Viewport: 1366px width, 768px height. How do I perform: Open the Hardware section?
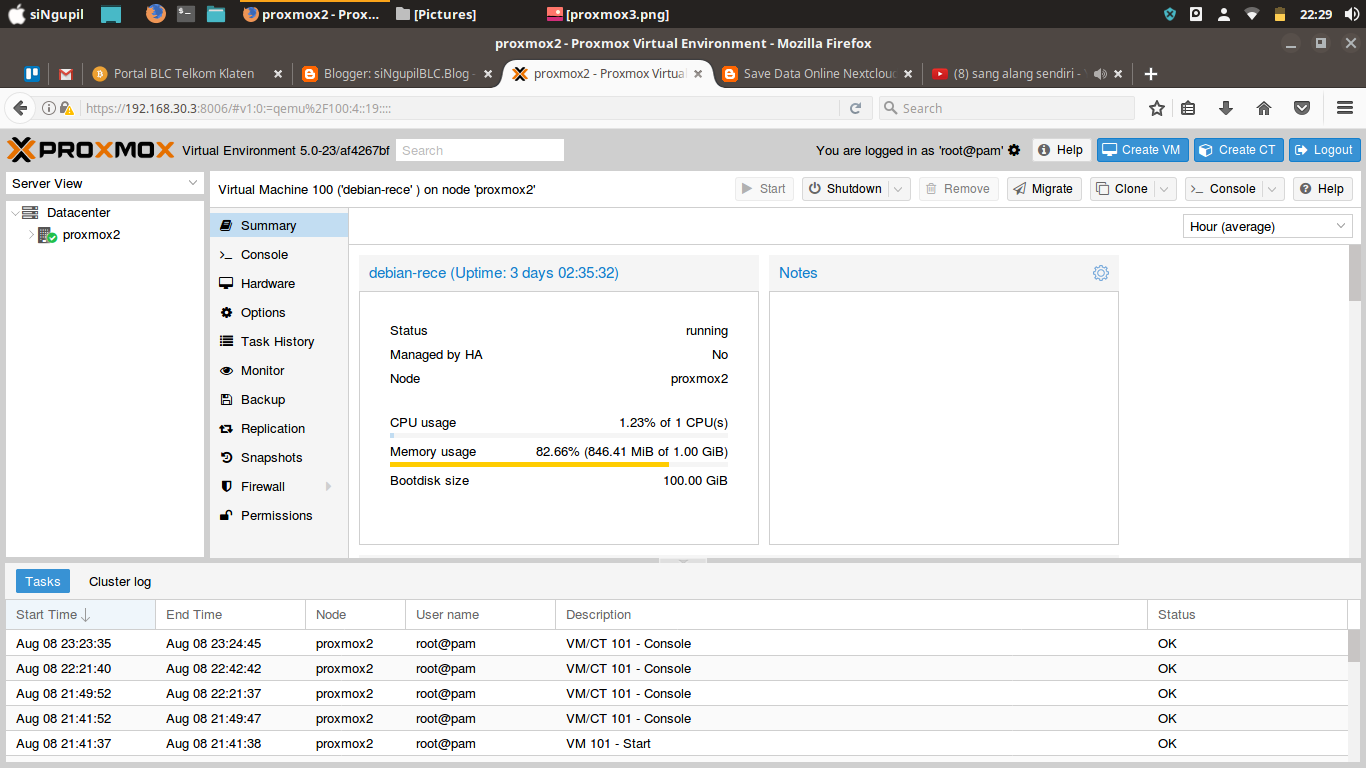click(x=279, y=284)
